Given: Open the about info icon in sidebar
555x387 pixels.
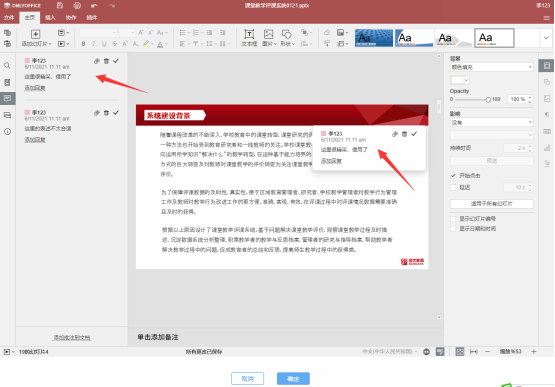Looking at the screenshot, I should (7, 131).
